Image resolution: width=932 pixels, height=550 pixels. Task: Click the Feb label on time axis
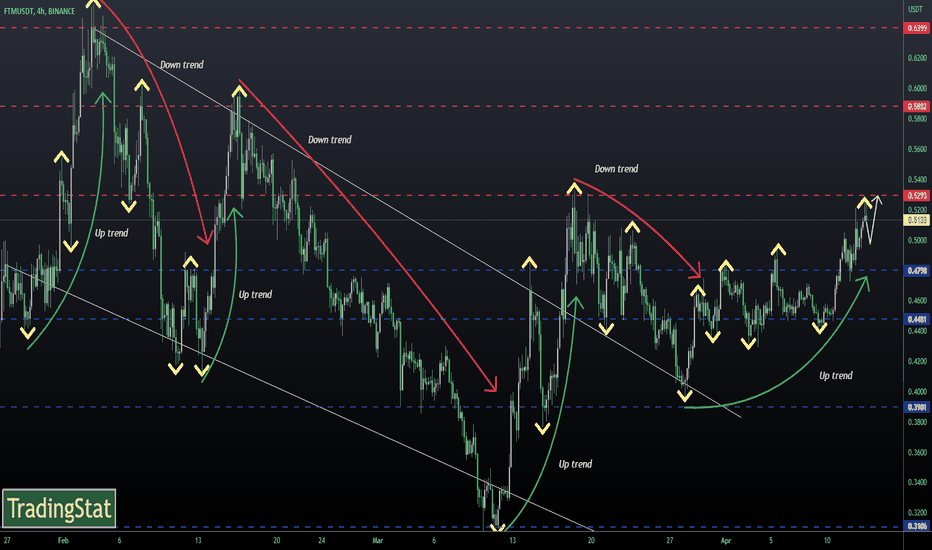click(x=63, y=540)
